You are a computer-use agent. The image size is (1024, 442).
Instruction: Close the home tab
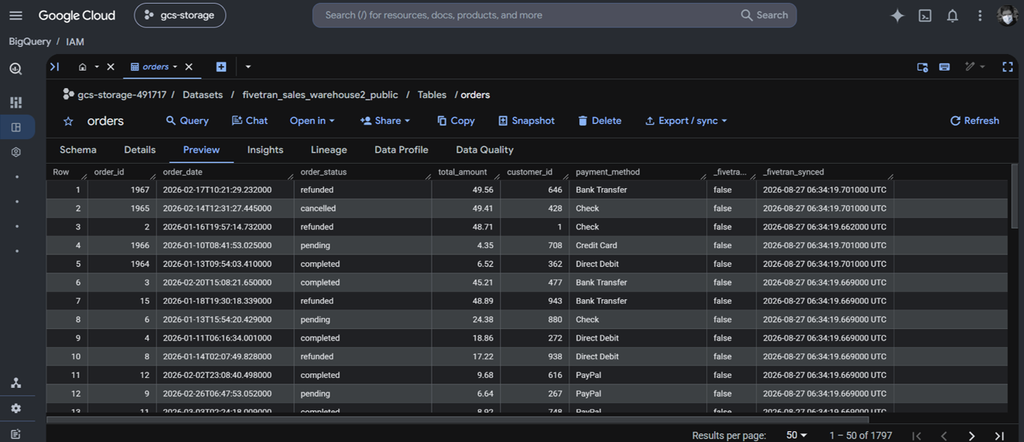[x=110, y=67]
